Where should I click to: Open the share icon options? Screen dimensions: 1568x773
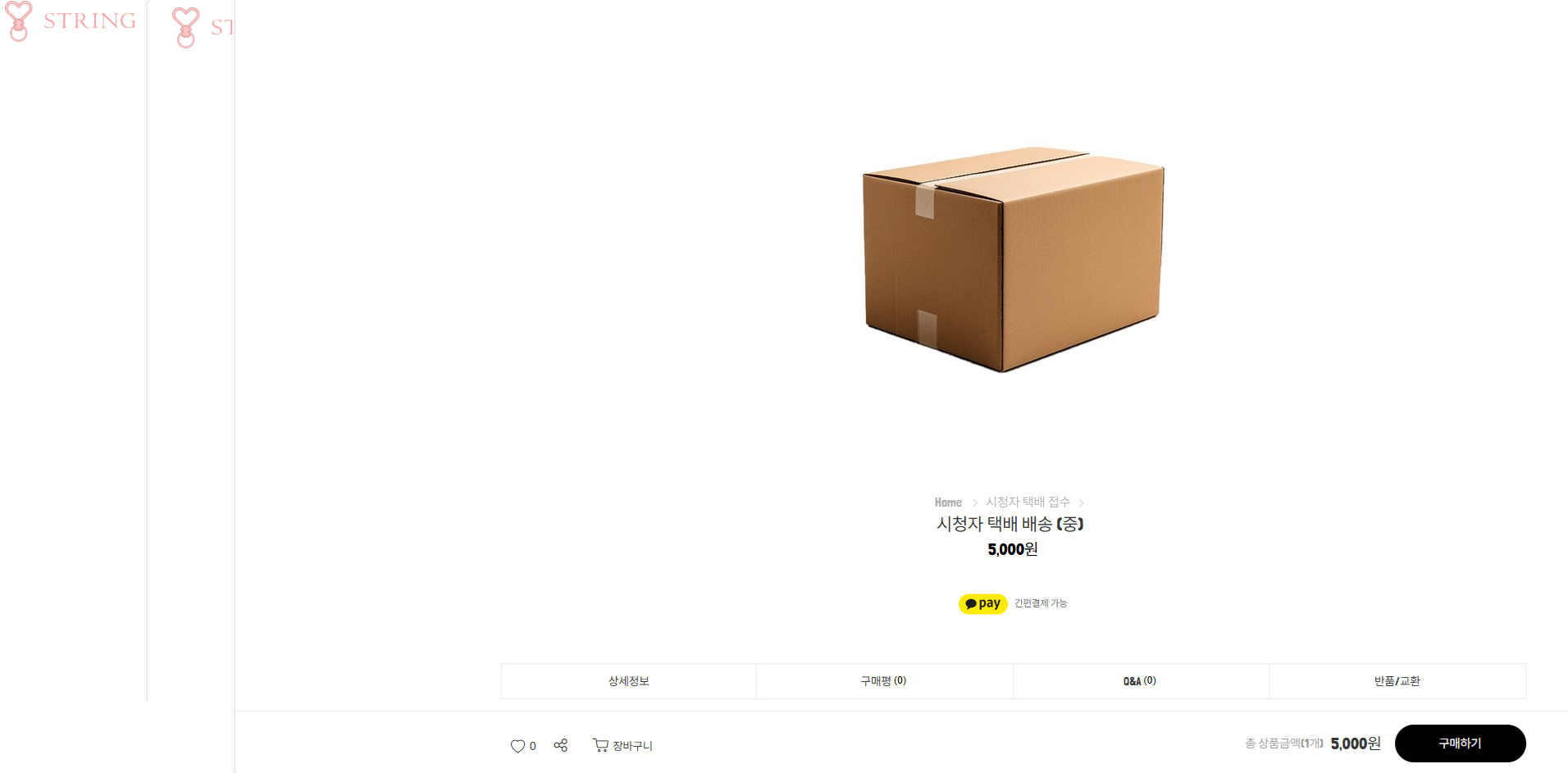561,745
